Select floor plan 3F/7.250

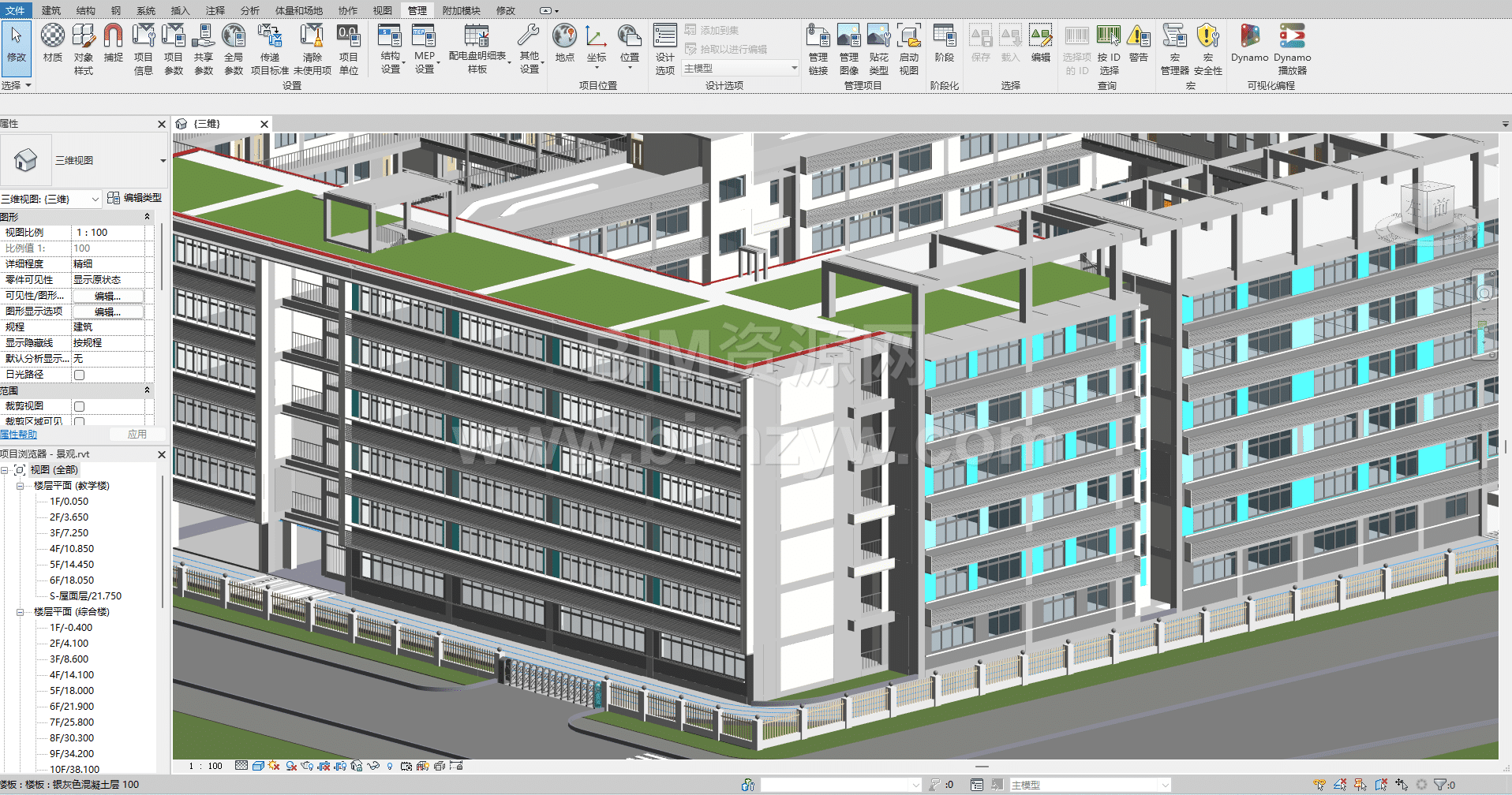coord(69,533)
